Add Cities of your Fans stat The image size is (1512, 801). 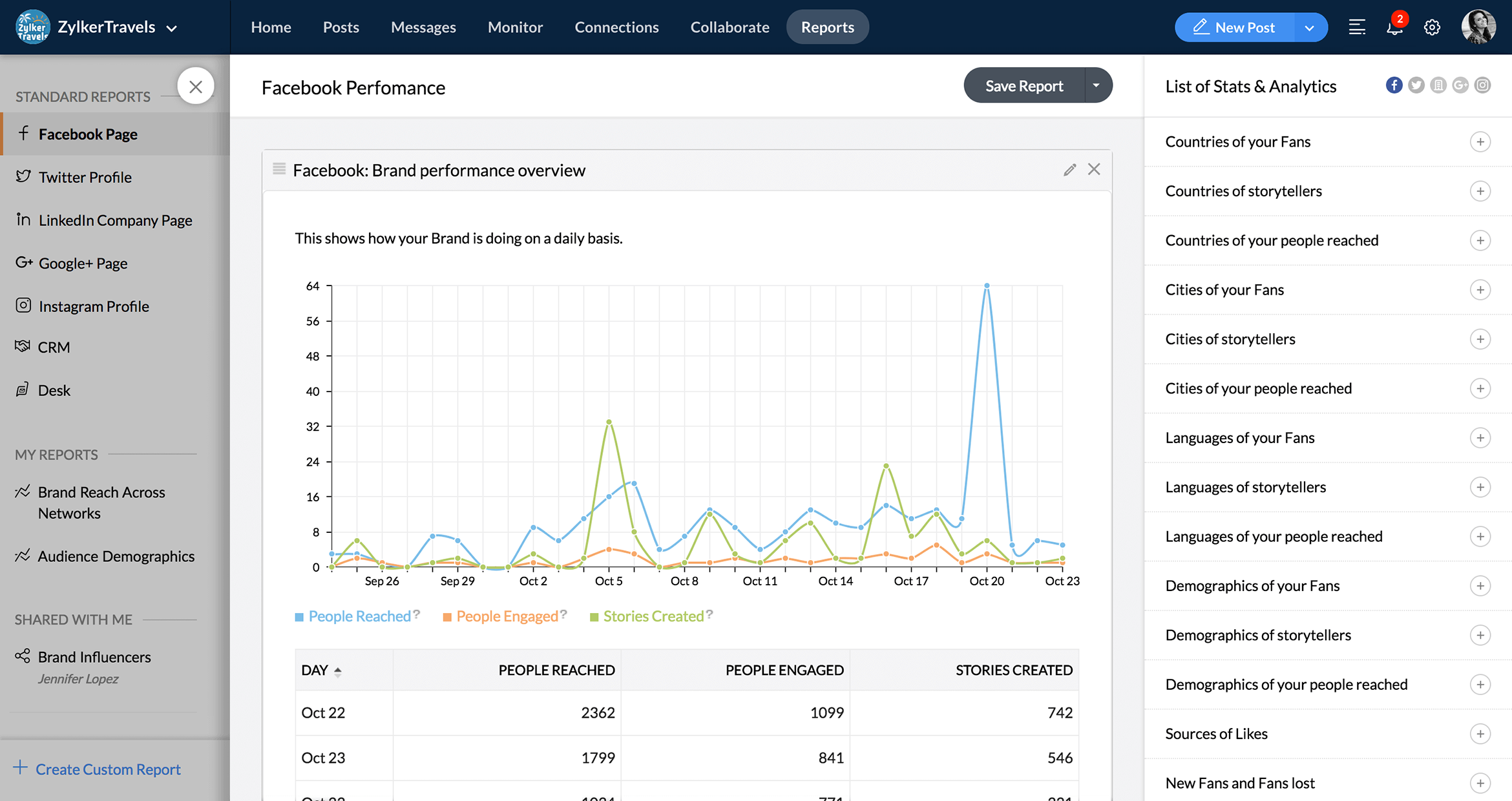(1480, 289)
